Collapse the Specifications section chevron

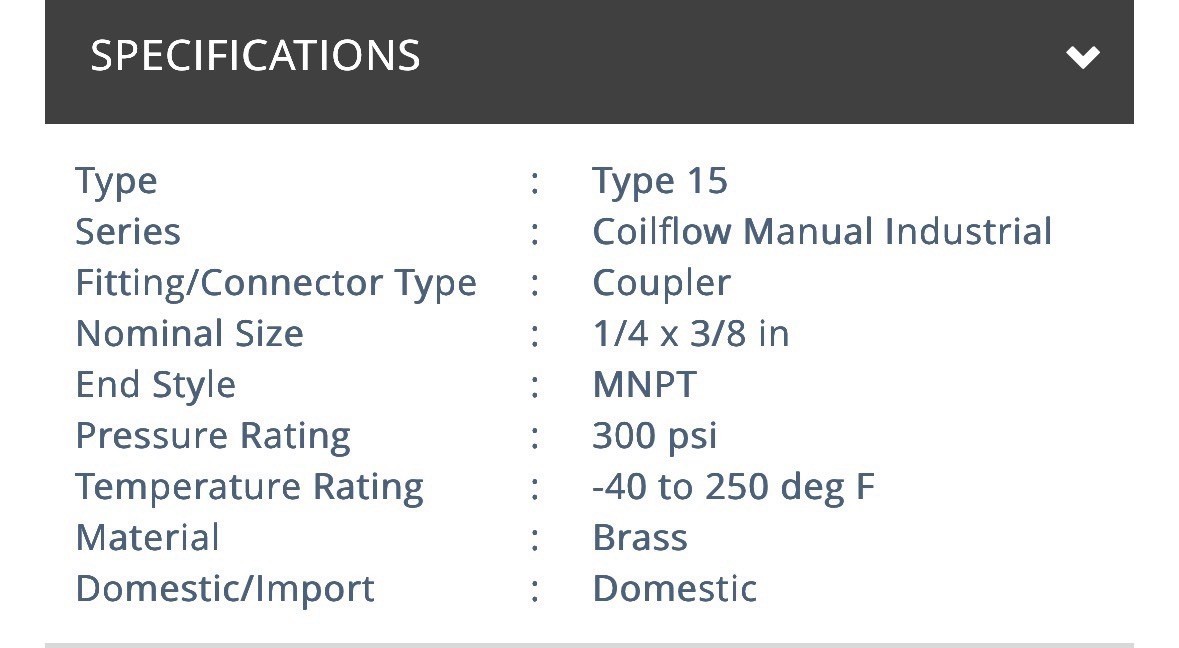point(1082,57)
